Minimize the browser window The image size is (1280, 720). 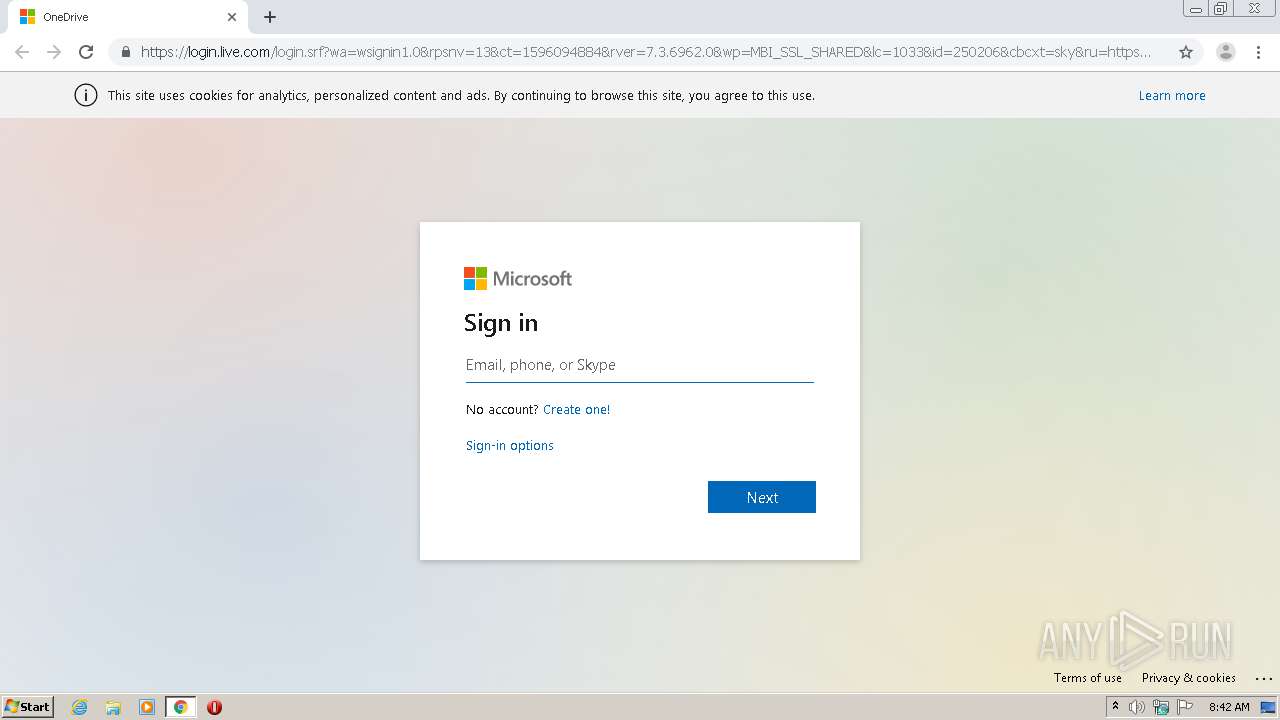pyautogui.click(x=1196, y=8)
